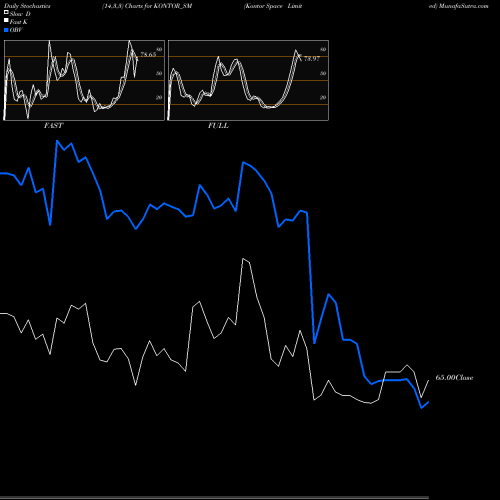Open the FAST stochastic thumbnail chart
The height and width of the screenshot is (500, 500).
pos(84,80)
